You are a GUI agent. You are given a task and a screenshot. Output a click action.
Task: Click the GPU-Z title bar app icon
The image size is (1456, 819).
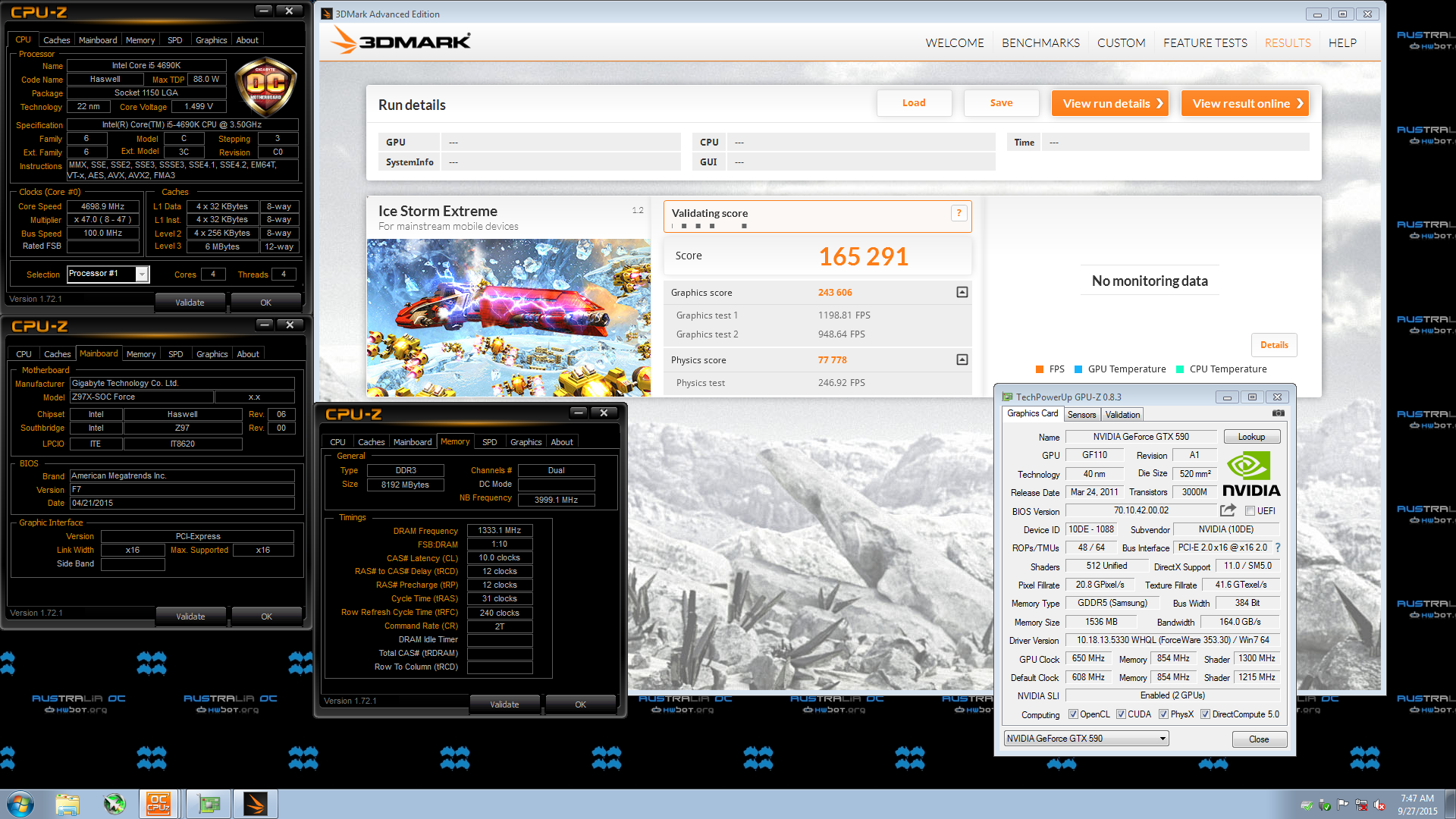(1007, 397)
